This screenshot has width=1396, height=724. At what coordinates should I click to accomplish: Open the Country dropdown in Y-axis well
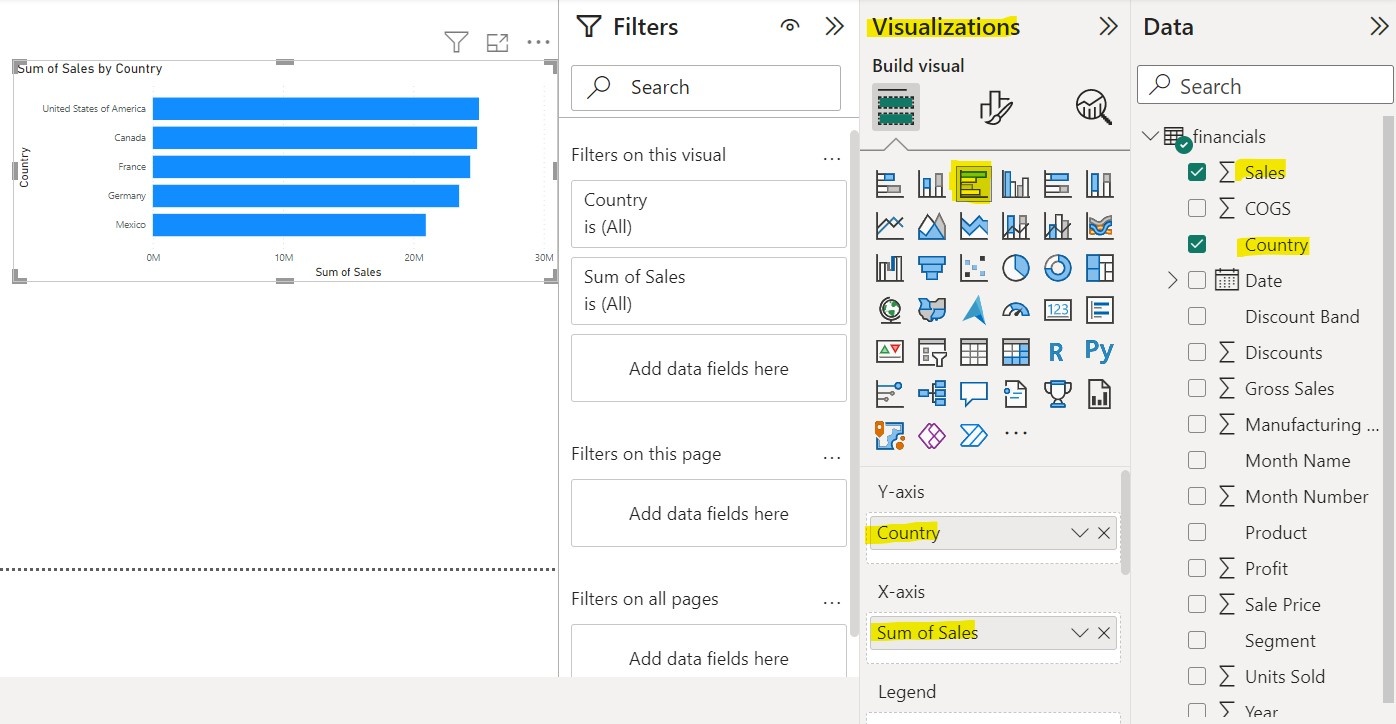coord(1079,533)
